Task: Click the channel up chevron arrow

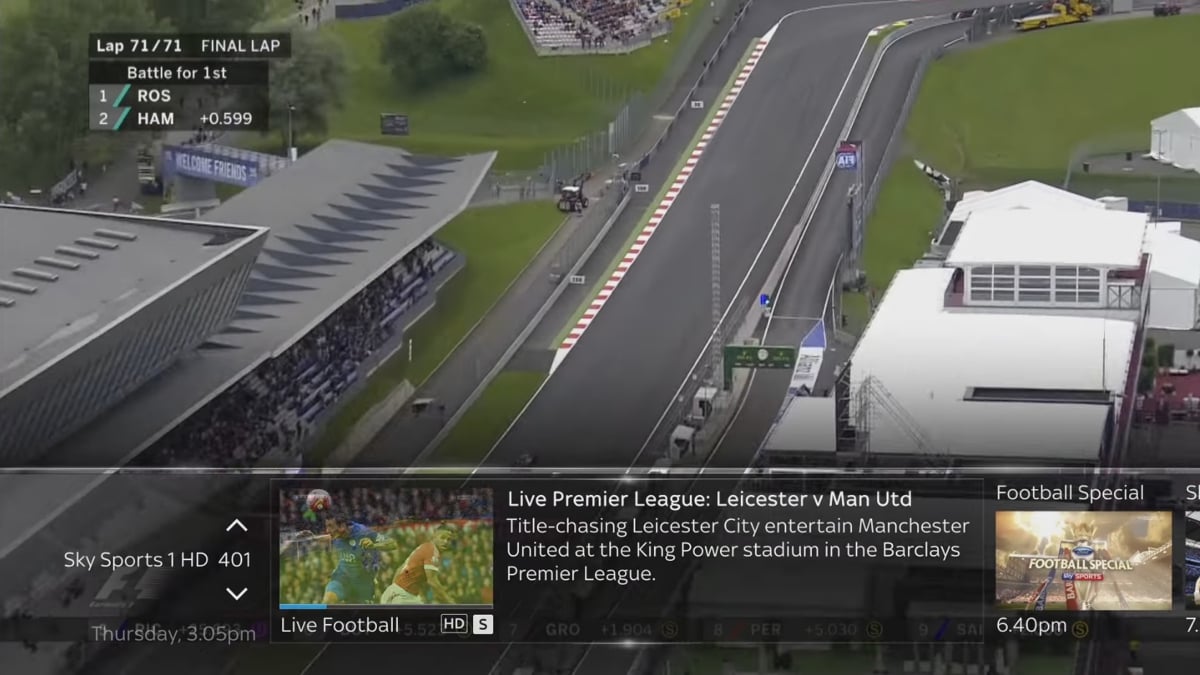Action: point(236,525)
